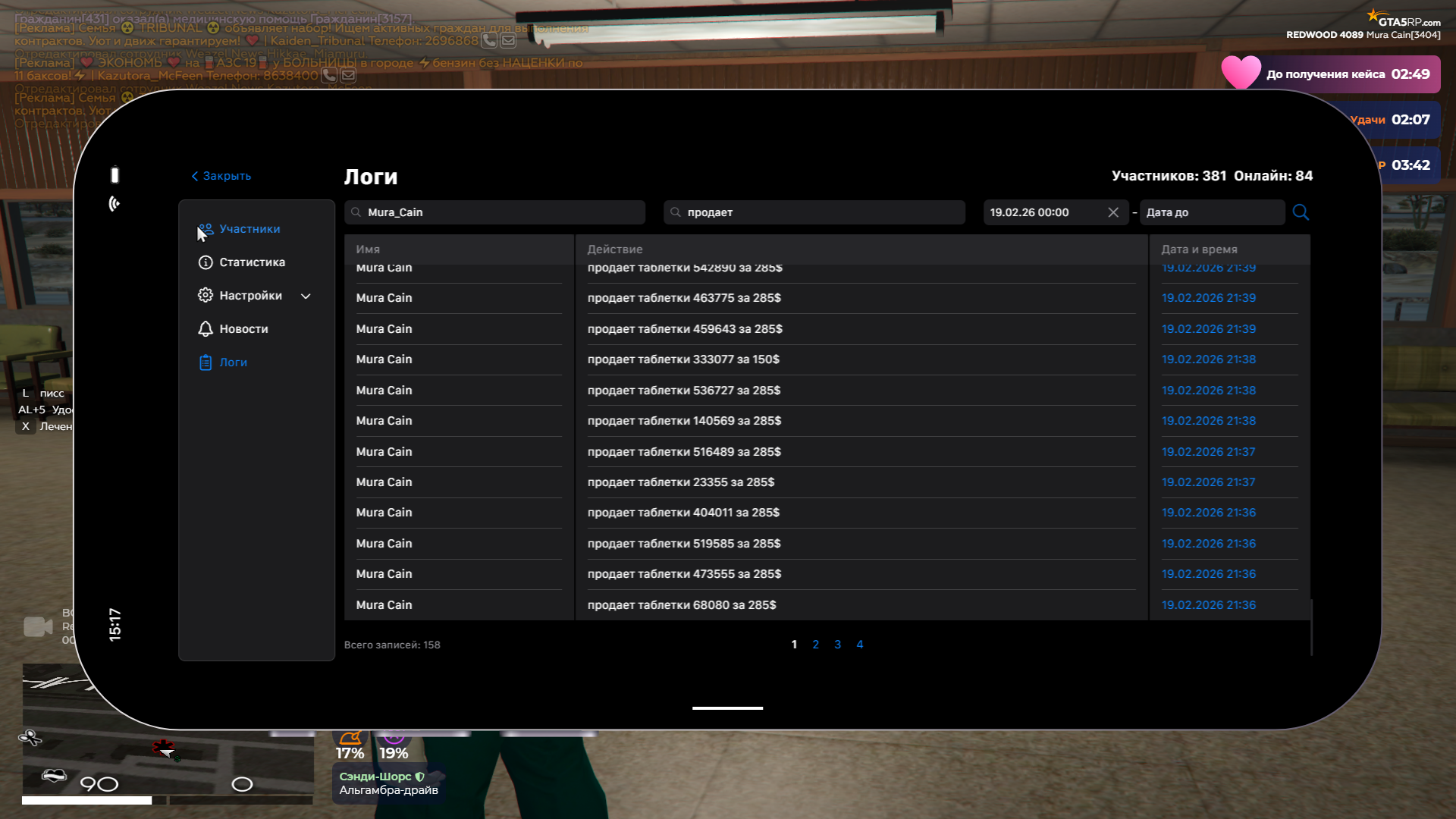
Task: Open page 4 of the logs
Action: click(859, 645)
